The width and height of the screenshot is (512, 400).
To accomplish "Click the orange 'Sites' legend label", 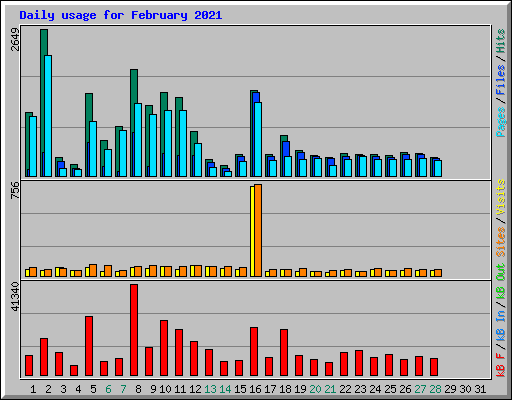I will 500,242.
